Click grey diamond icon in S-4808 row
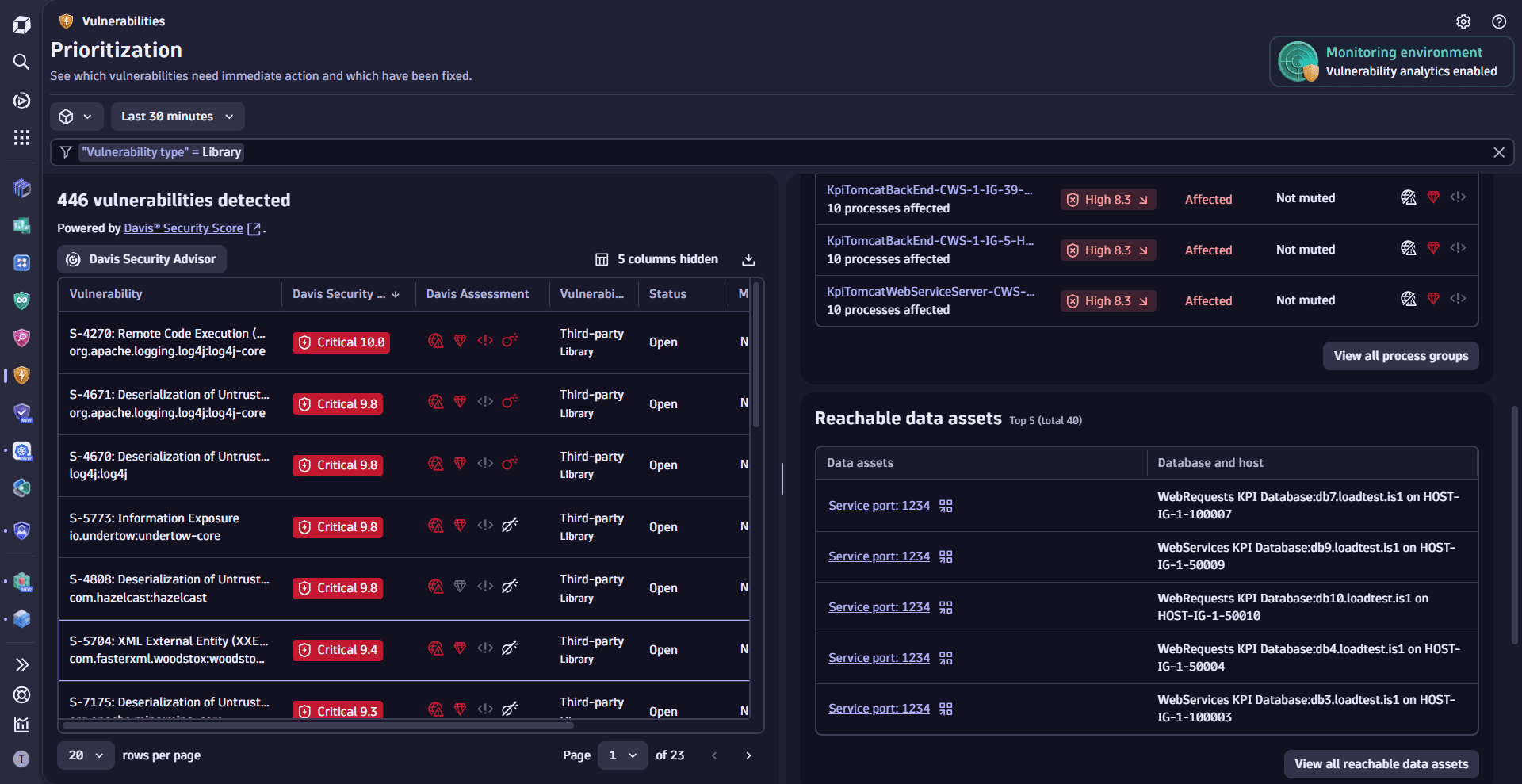This screenshot has width=1522, height=784. (x=460, y=586)
